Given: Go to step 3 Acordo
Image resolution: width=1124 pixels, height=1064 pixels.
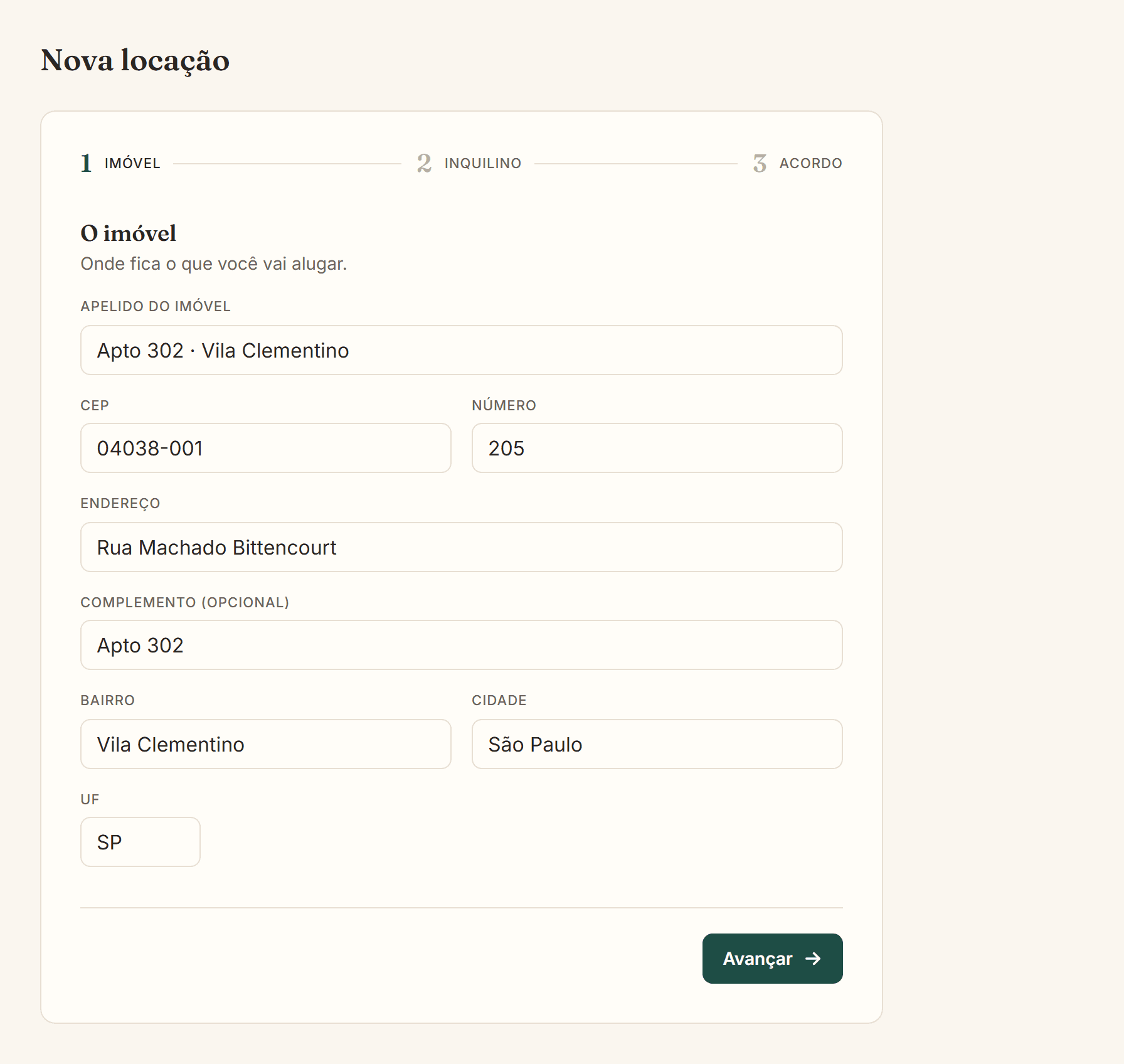Looking at the screenshot, I should pyautogui.click(x=797, y=163).
